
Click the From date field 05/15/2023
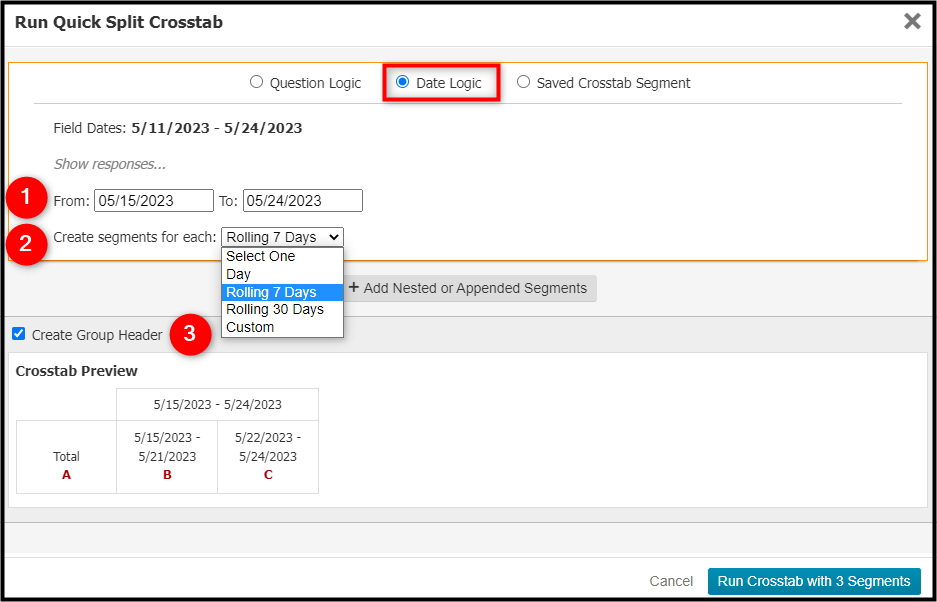[x=154, y=201]
